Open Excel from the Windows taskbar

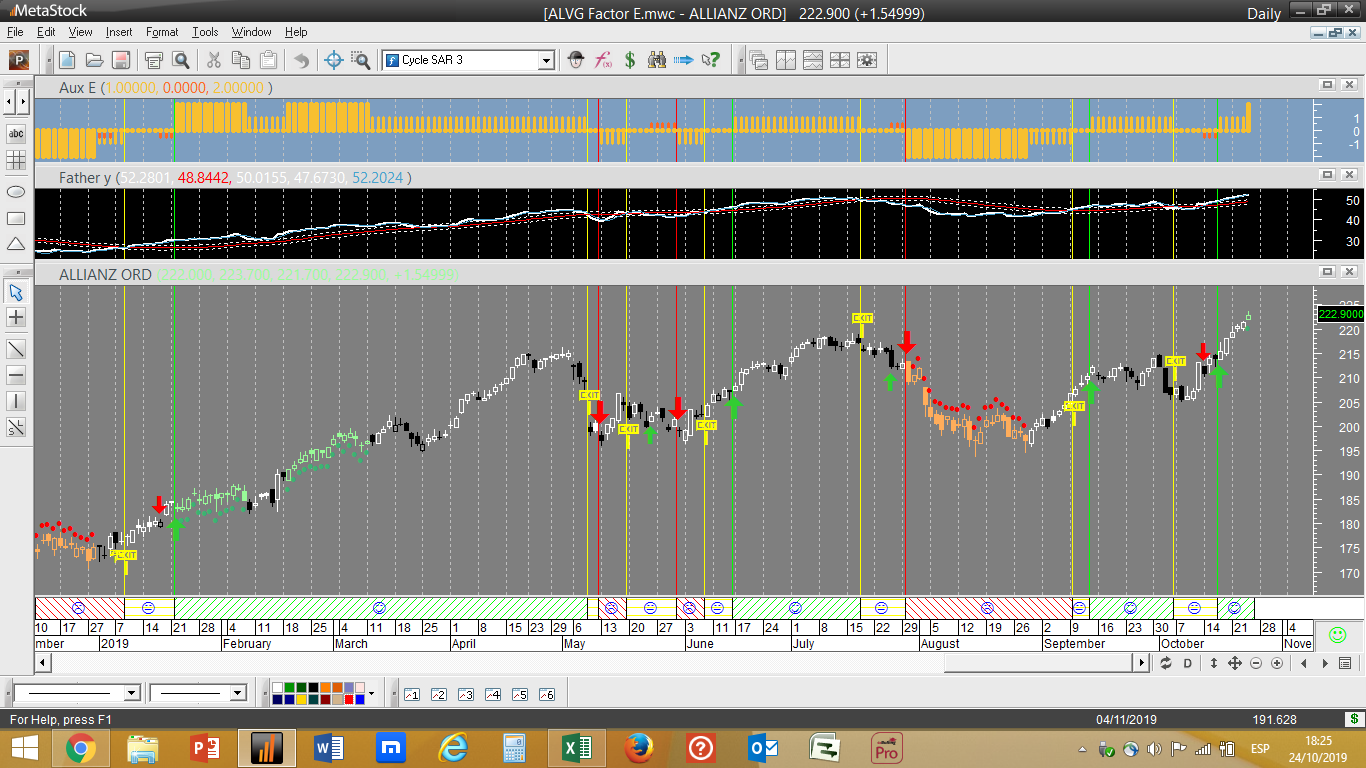(575, 748)
